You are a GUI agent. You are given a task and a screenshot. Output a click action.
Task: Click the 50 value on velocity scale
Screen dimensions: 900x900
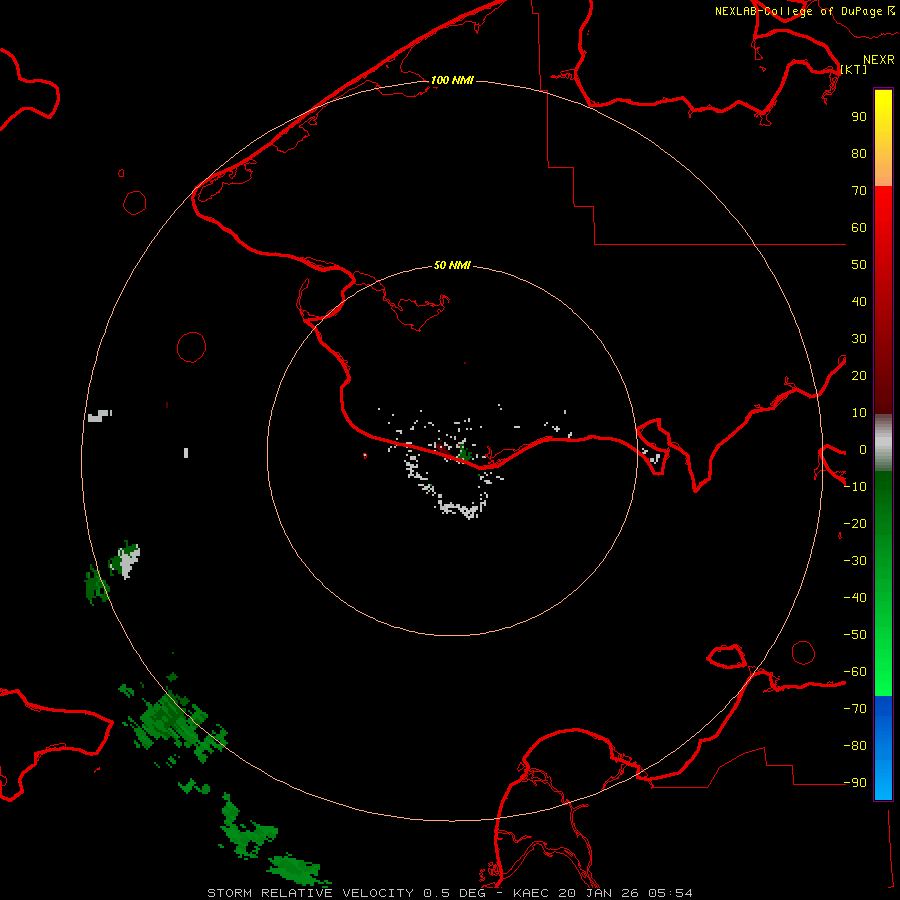[x=859, y=265]
